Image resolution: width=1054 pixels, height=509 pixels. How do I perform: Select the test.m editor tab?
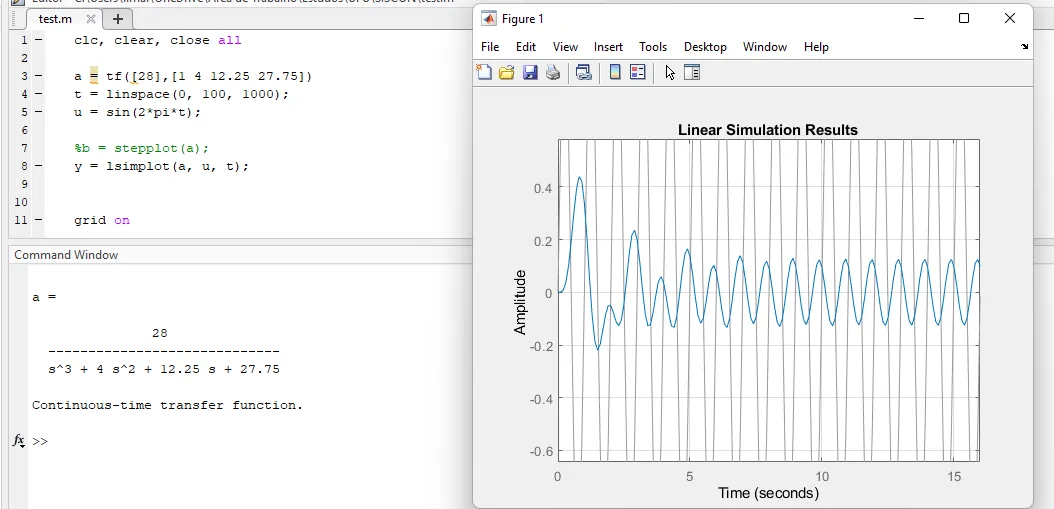tap(54, 19)
